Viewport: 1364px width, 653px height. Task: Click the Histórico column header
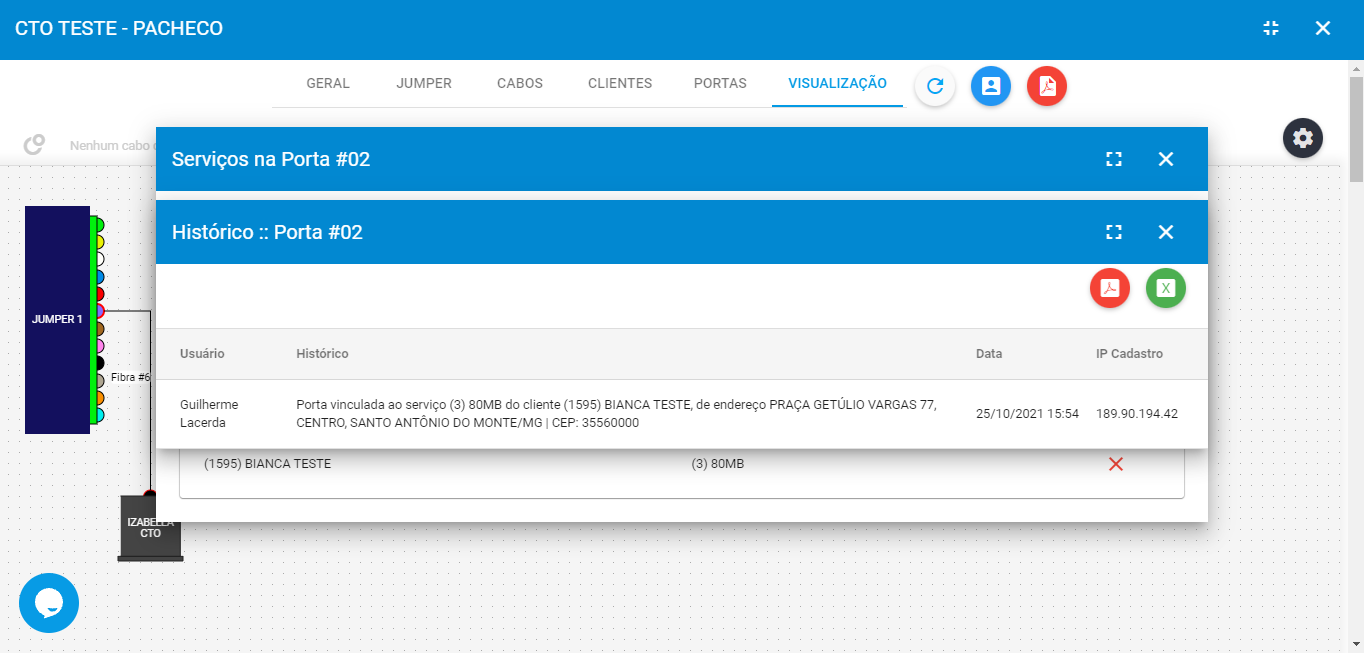click(x=322, y=354)
